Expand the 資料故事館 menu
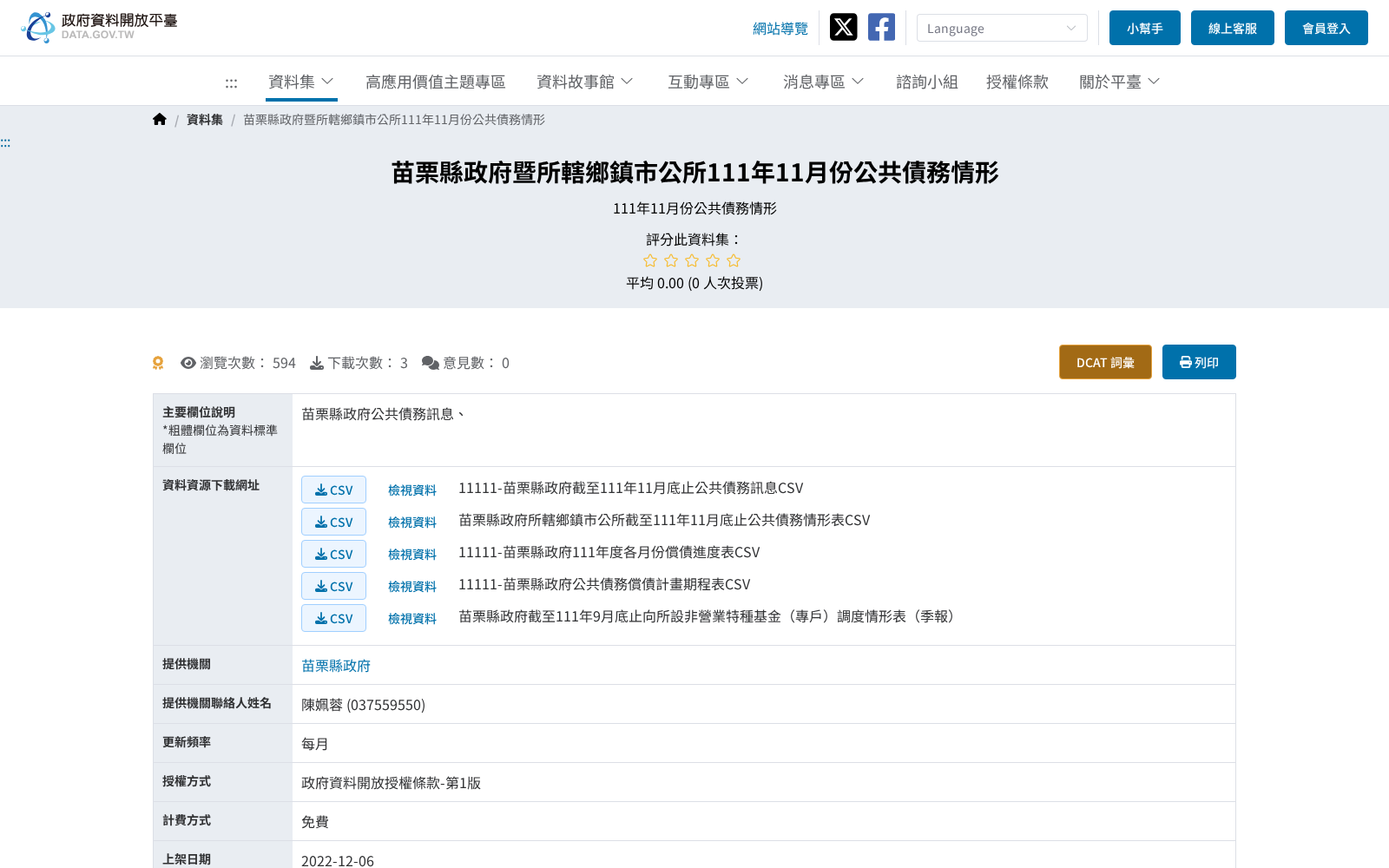 coord(585,82)
